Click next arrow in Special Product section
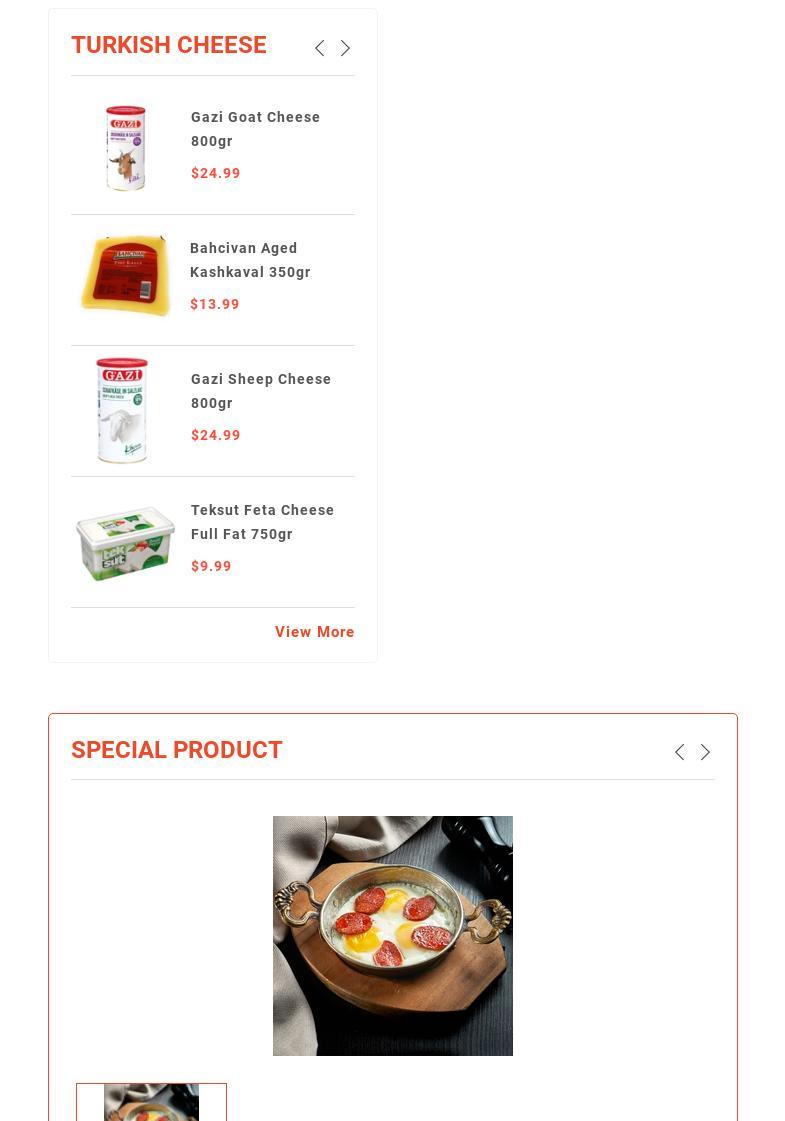The width and height of the screenshot is (785, 1121). point(705,752)
